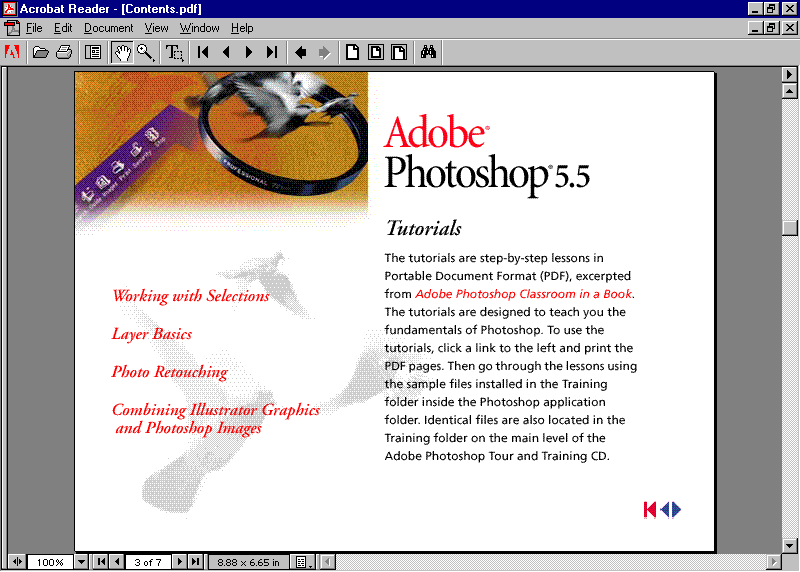800x572 pixels.
Task: Click the Find binoculars icon
Action: click(x=429, y=52)
